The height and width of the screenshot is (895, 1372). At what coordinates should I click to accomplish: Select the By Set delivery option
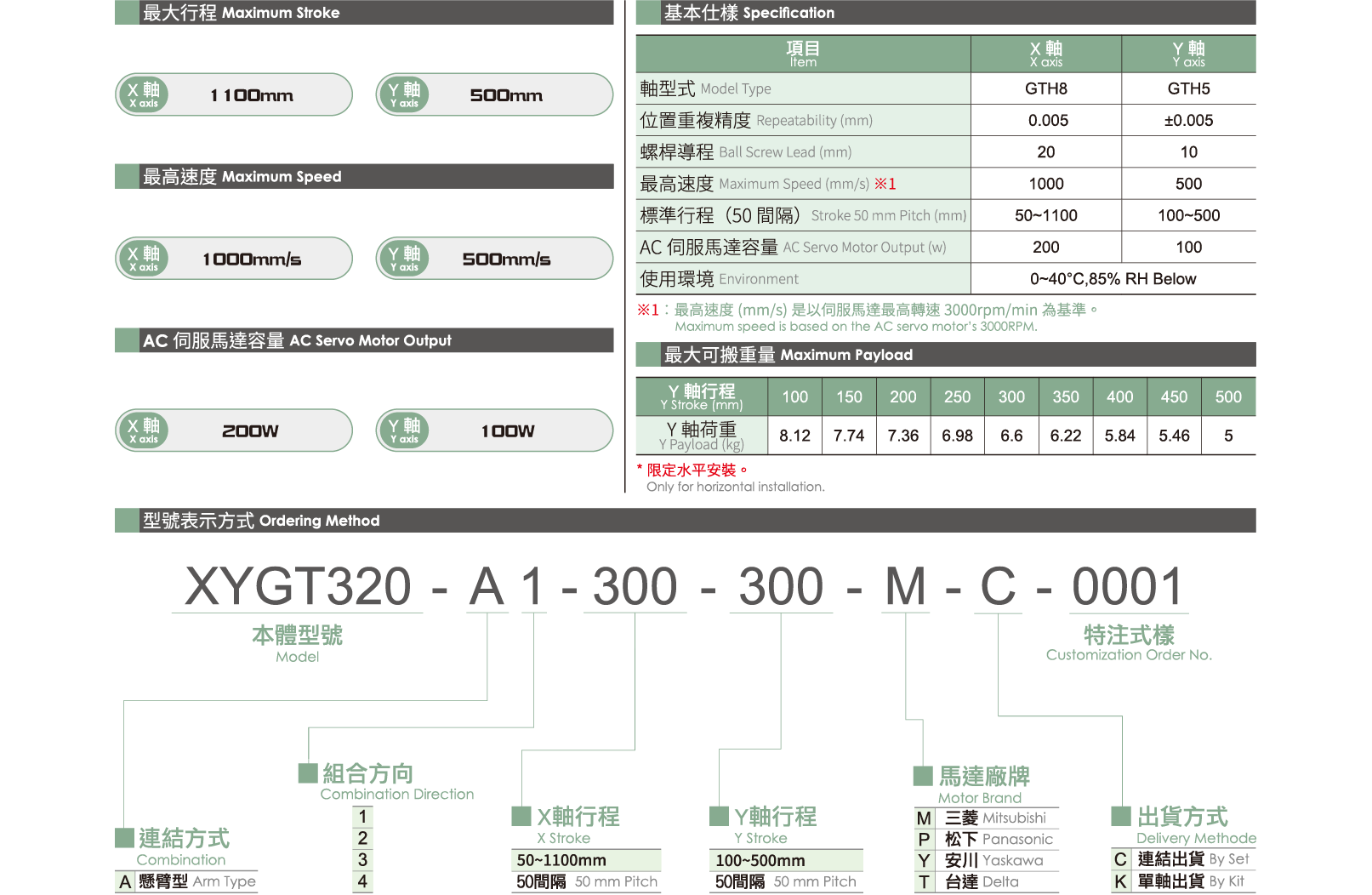pos(1182,860)
